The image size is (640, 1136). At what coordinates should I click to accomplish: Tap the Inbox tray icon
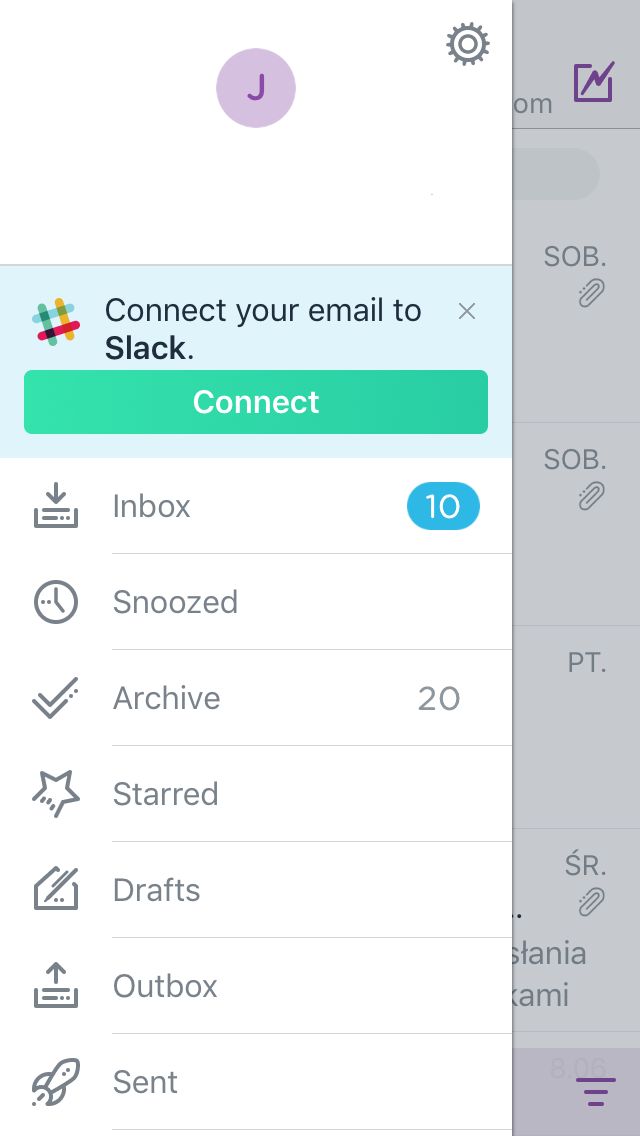click(x=56, y=506)
